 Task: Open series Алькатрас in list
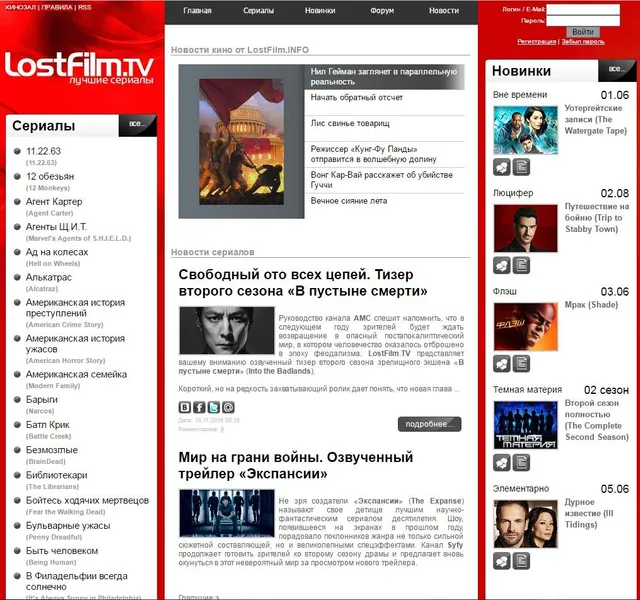coord(49,278)
